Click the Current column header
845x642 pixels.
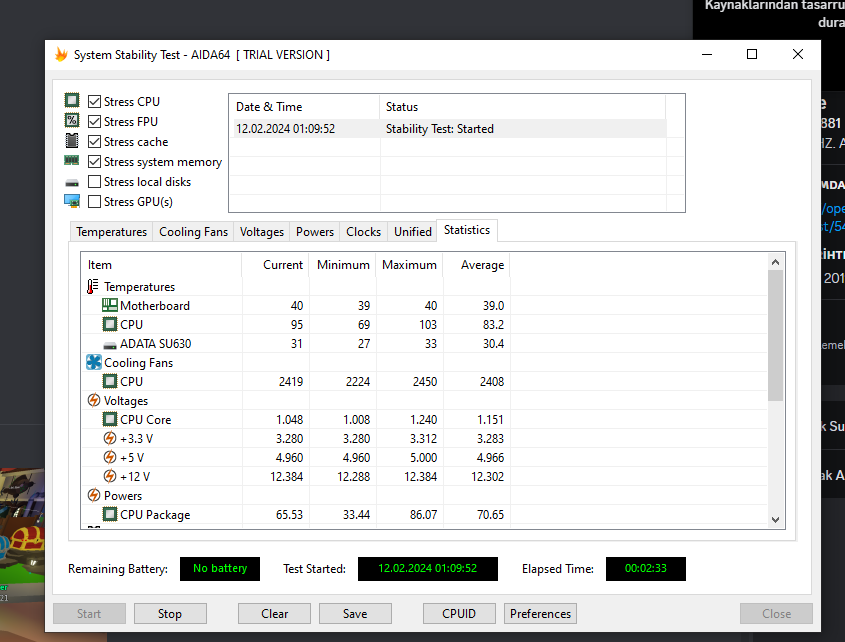(275, 265)
